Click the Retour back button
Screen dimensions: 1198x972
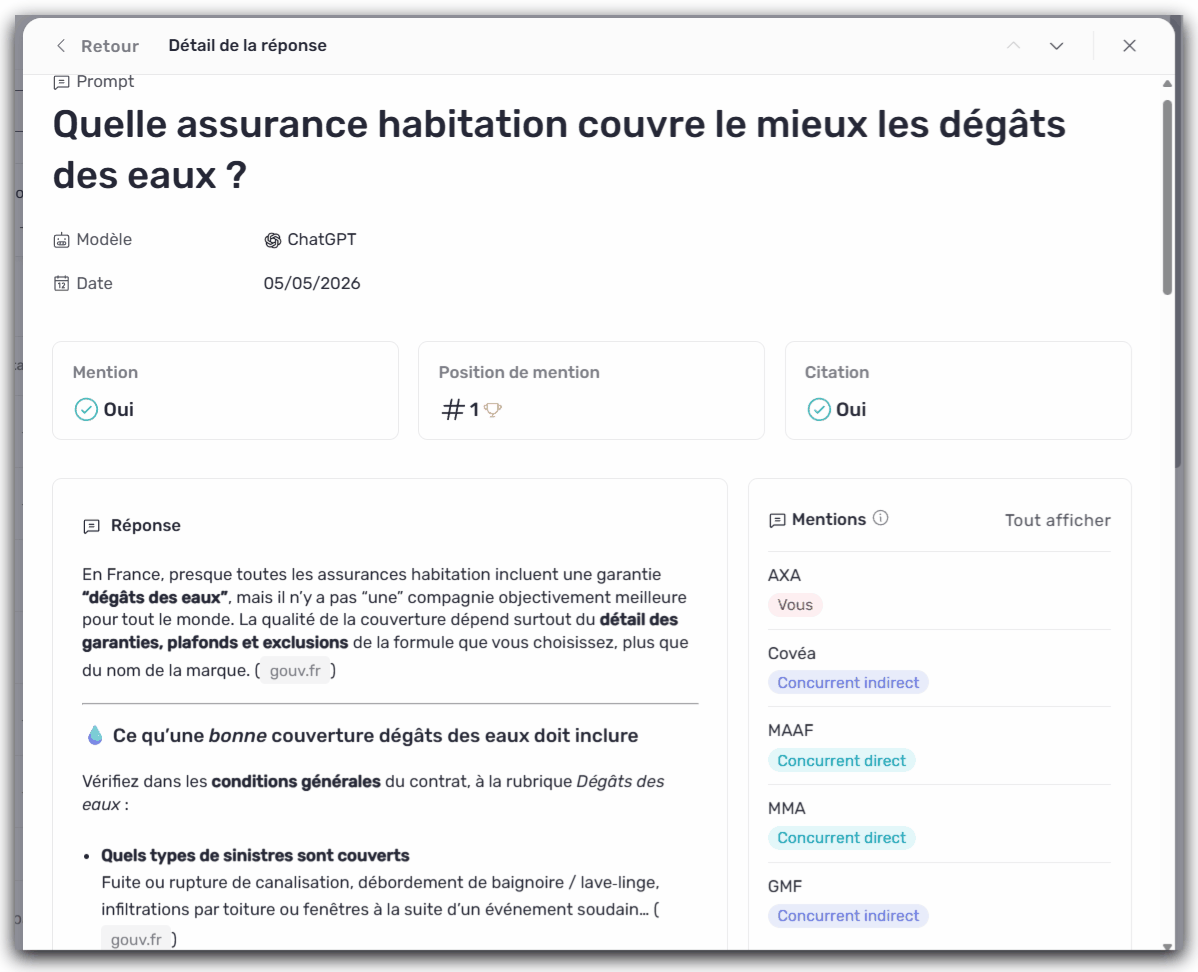(97, 46)
